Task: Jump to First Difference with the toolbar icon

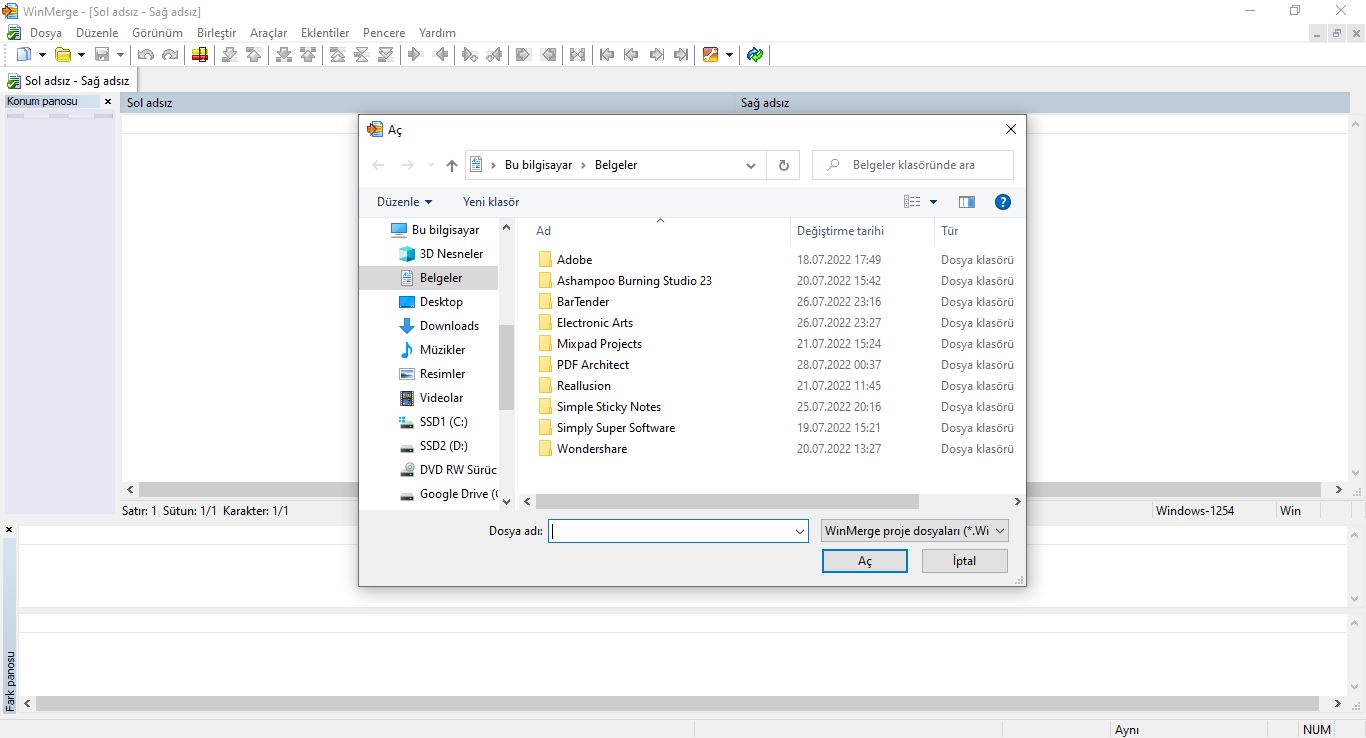Action: (x=338, y=54)
